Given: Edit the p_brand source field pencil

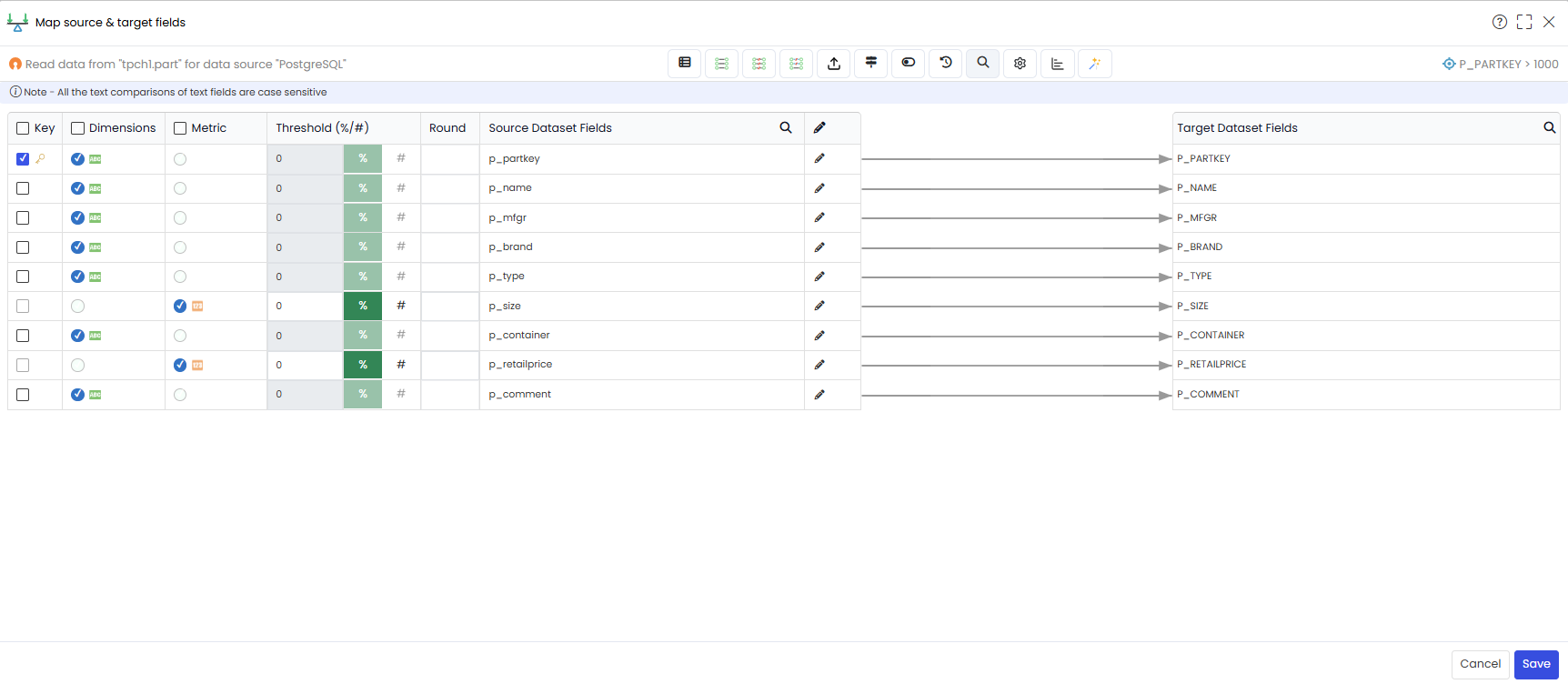Looking at the screenshot, I should click(x=819, y=247).
